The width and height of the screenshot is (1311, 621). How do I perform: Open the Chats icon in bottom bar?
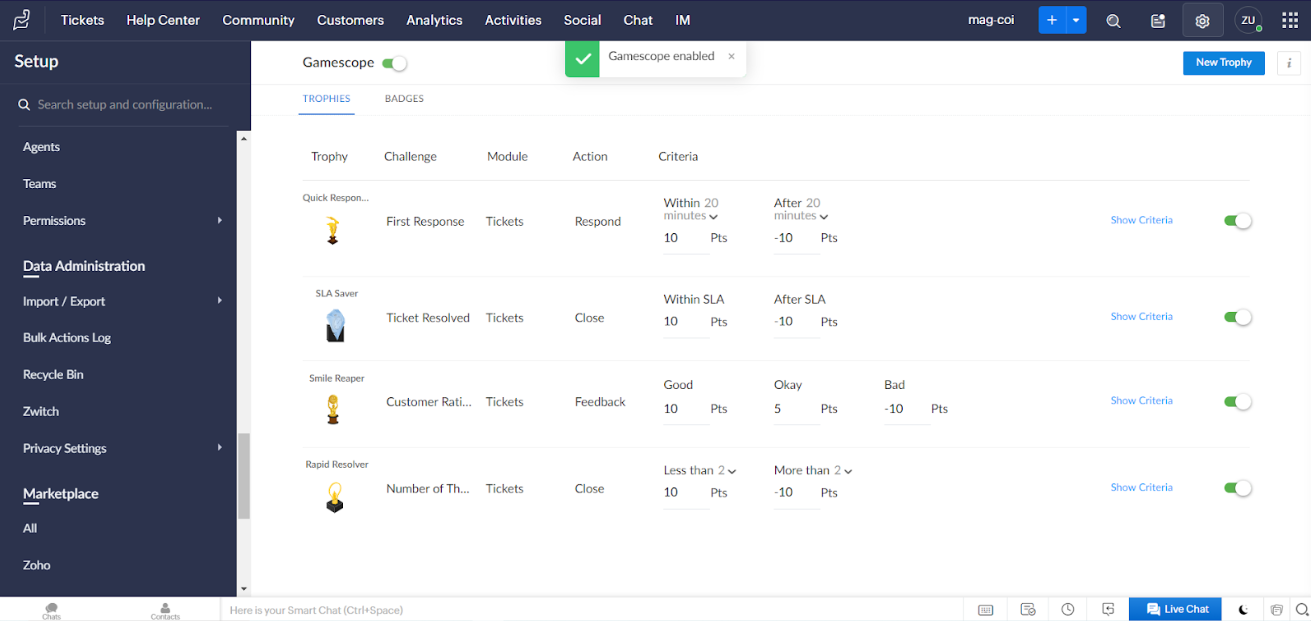[x=51, y=610]
